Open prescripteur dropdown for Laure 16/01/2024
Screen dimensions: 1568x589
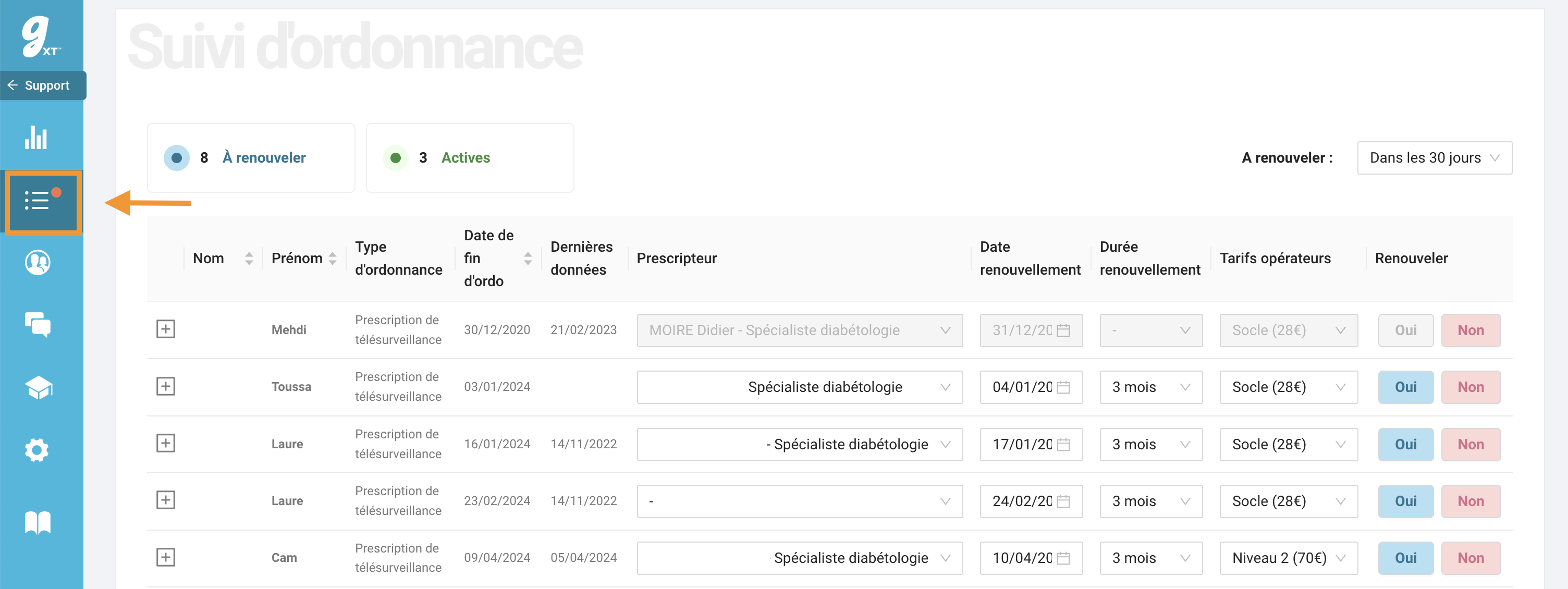click(x=800, y=445)
